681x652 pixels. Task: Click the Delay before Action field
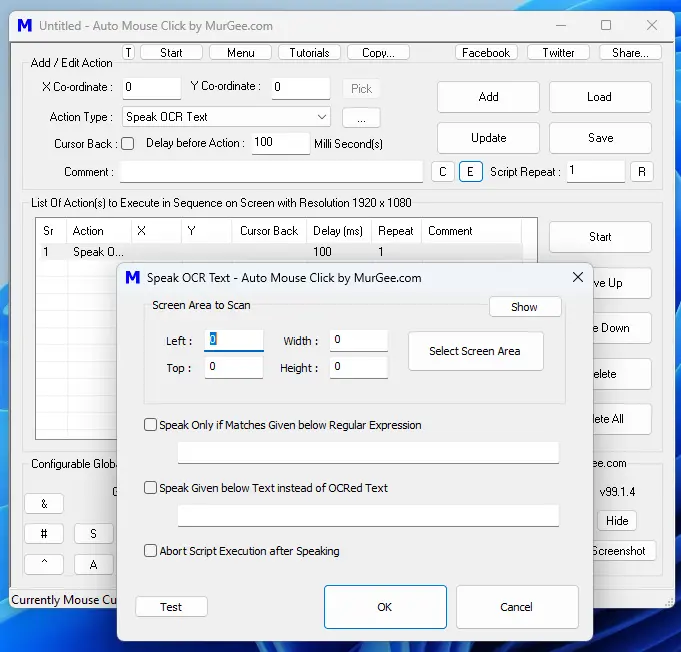coord(281,143)
